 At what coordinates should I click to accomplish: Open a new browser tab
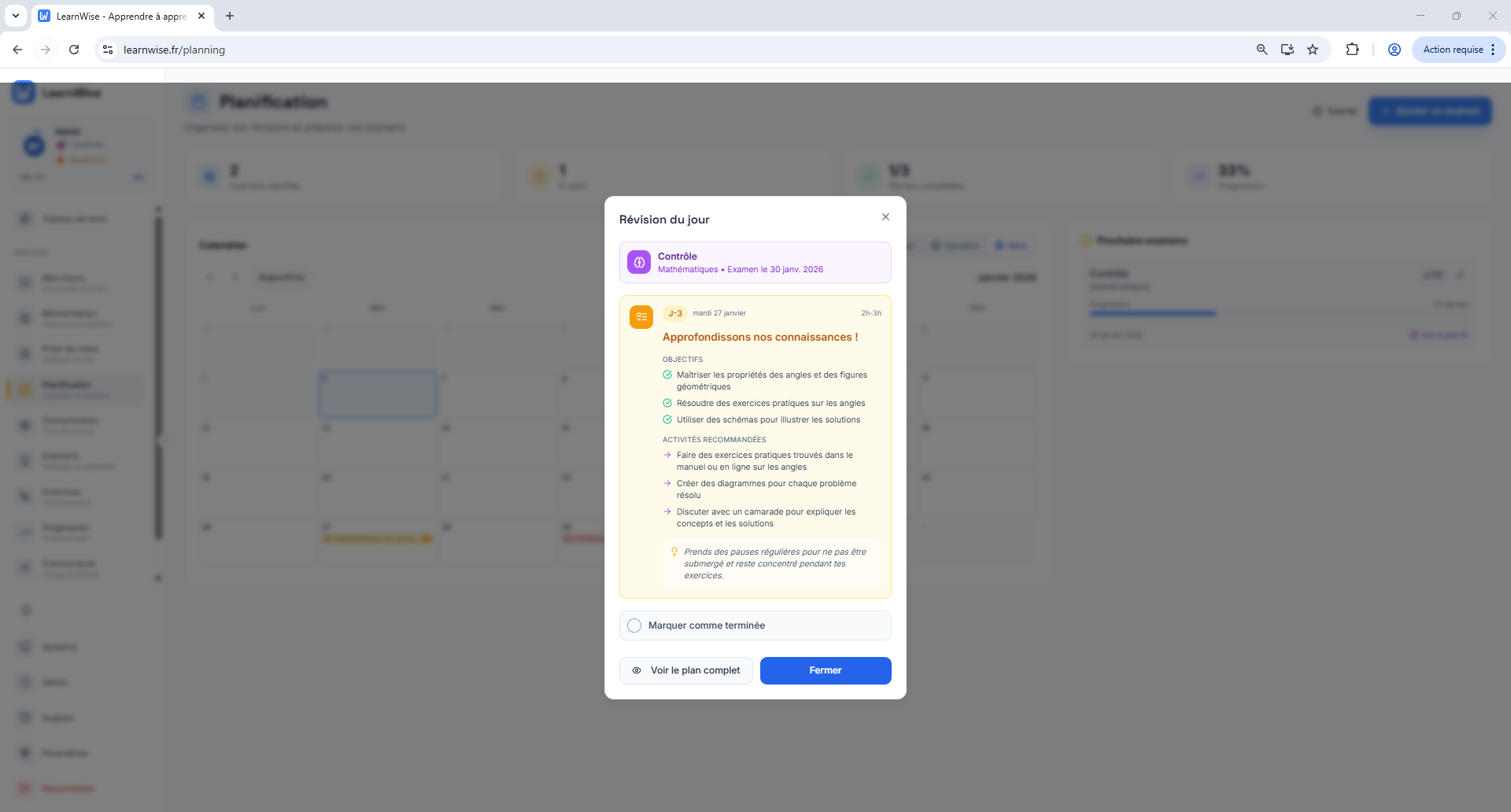point(230,16)
